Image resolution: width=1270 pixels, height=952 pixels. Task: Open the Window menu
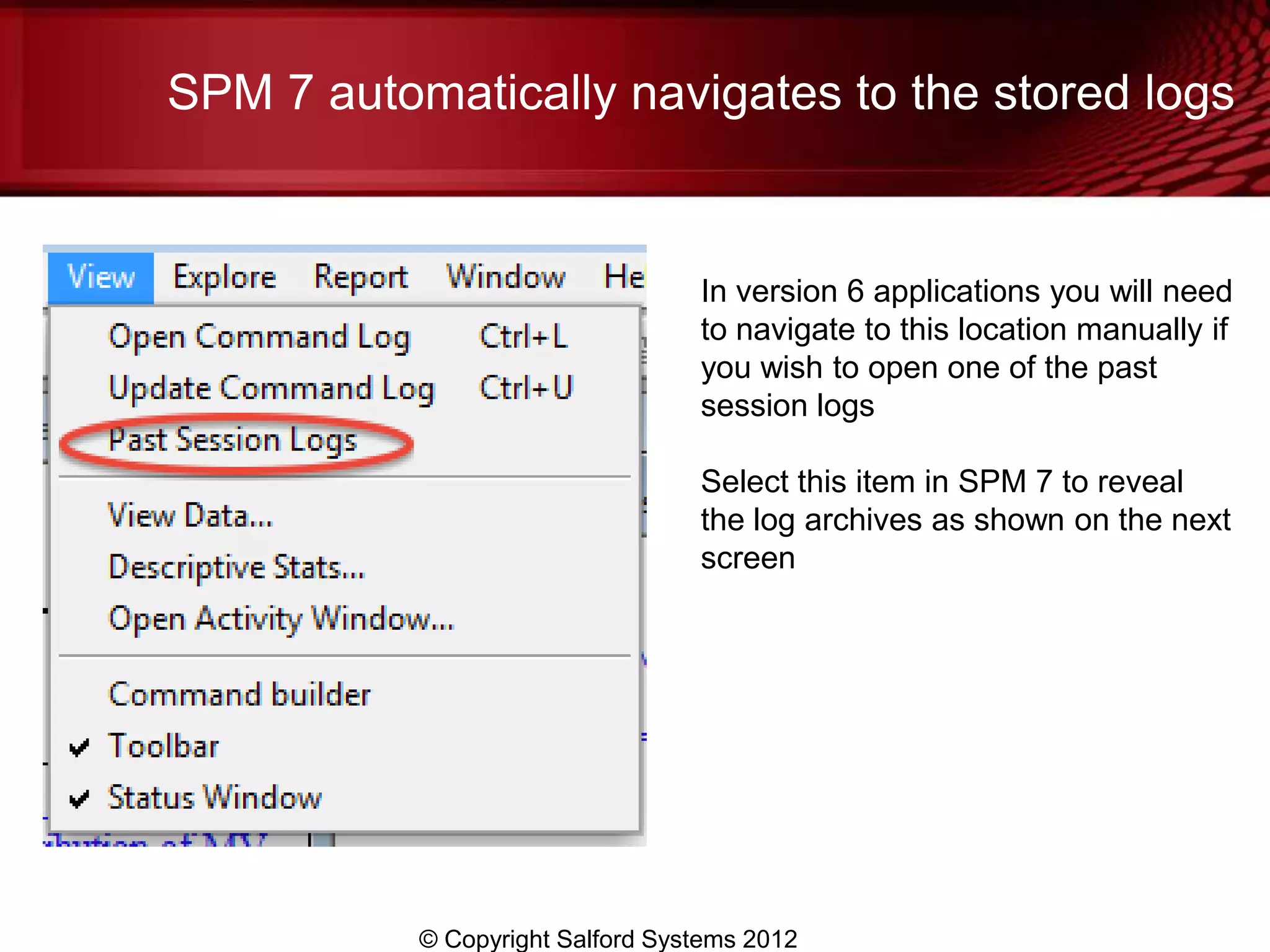(506, 277)
